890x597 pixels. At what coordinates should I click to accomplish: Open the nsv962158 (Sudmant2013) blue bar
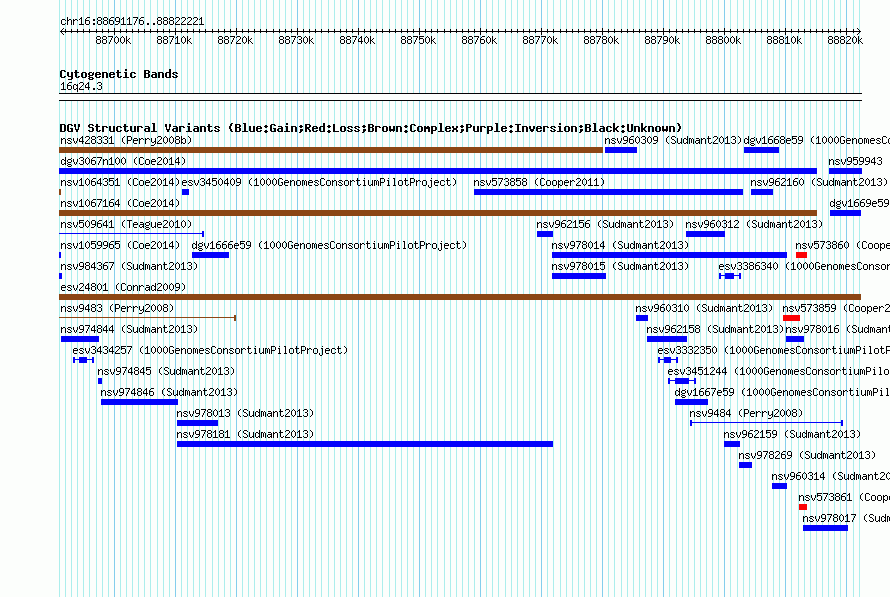[x=667, y=339]
